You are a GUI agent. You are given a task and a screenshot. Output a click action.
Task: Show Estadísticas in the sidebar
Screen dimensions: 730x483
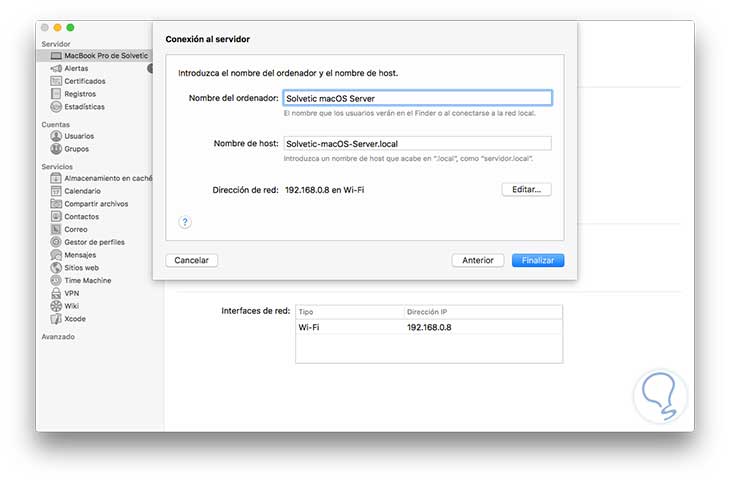click(84, 107)
